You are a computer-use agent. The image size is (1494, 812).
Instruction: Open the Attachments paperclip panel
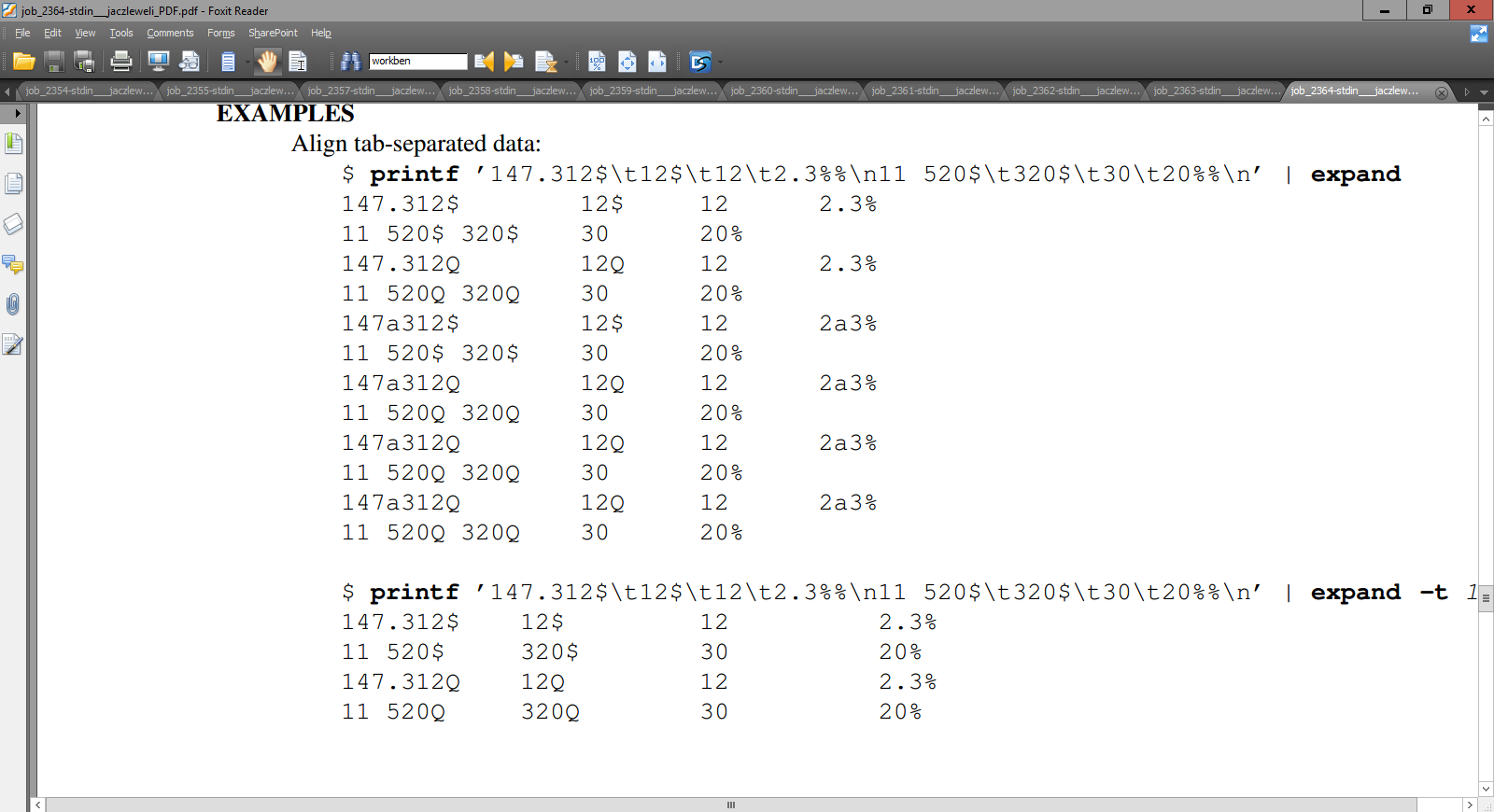pos(13,304)
